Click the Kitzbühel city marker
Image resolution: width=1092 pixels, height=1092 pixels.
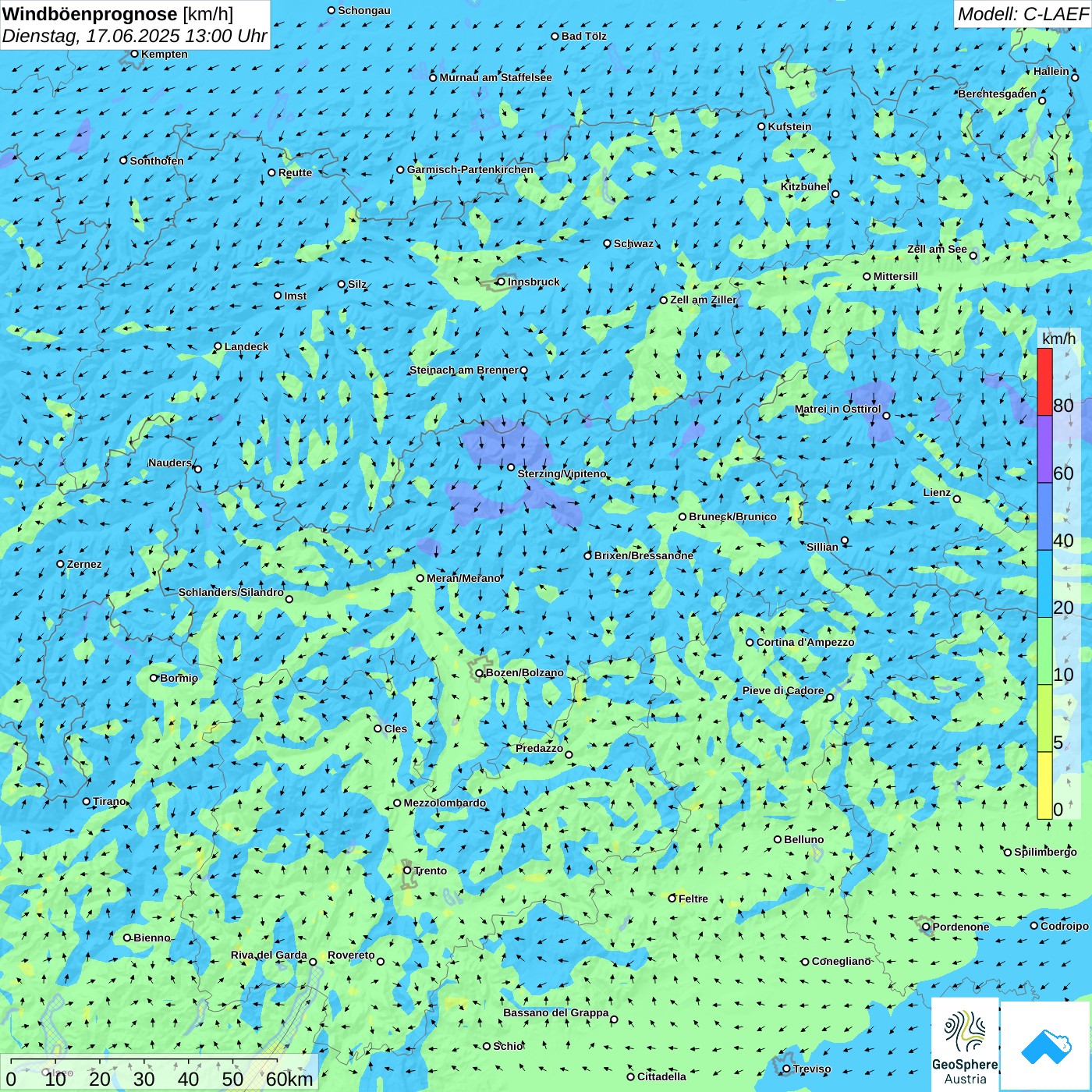835,194
